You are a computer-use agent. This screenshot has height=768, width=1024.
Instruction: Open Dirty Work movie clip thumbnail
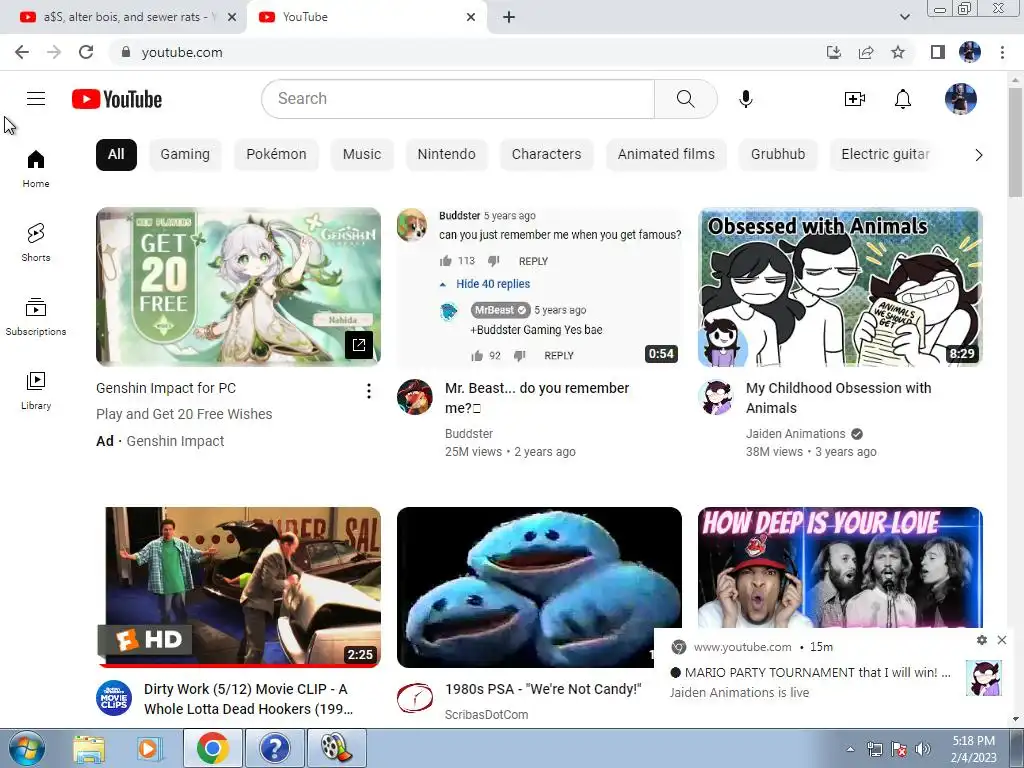click(238, 587)
